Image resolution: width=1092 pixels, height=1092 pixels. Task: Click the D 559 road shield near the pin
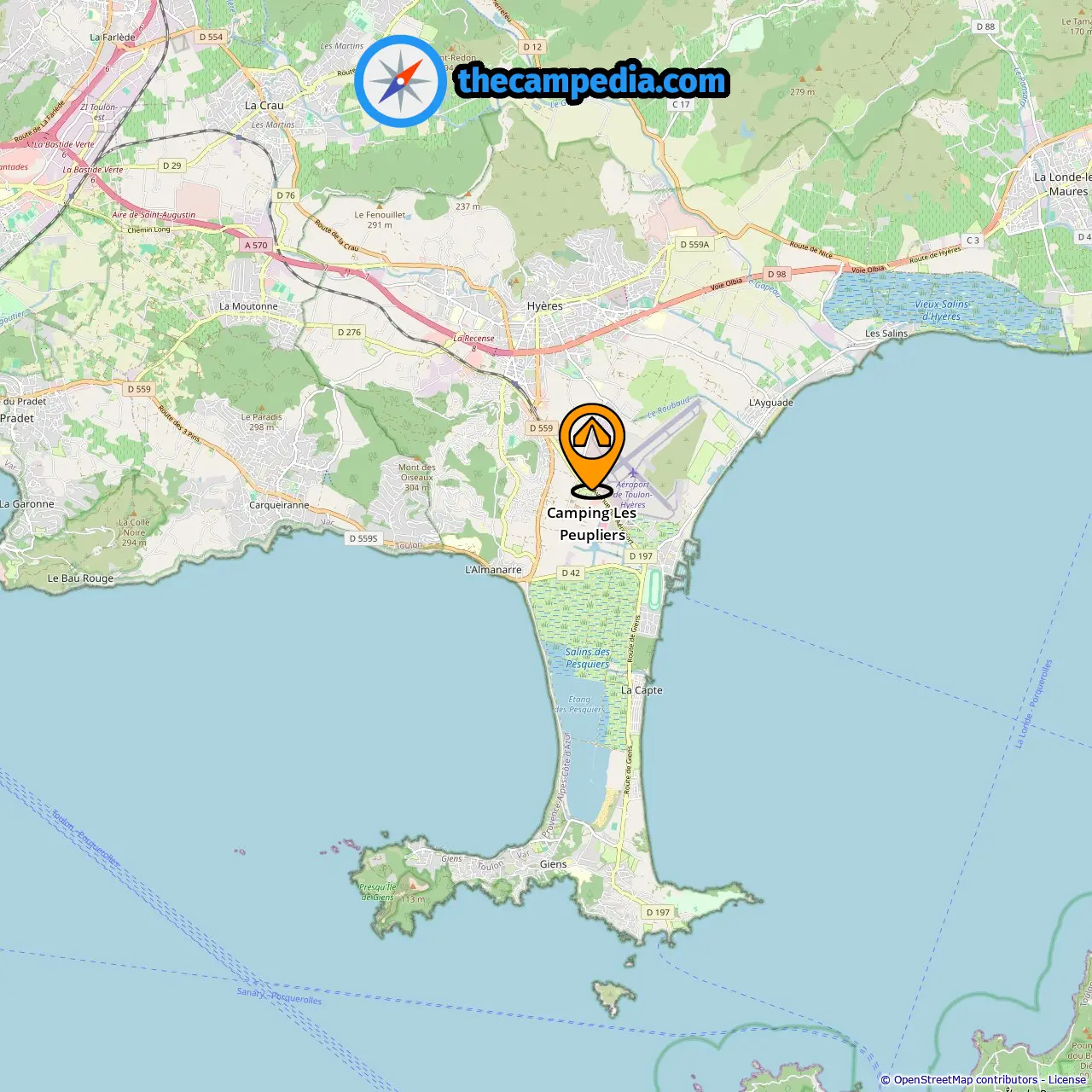(x=541, y=428)
